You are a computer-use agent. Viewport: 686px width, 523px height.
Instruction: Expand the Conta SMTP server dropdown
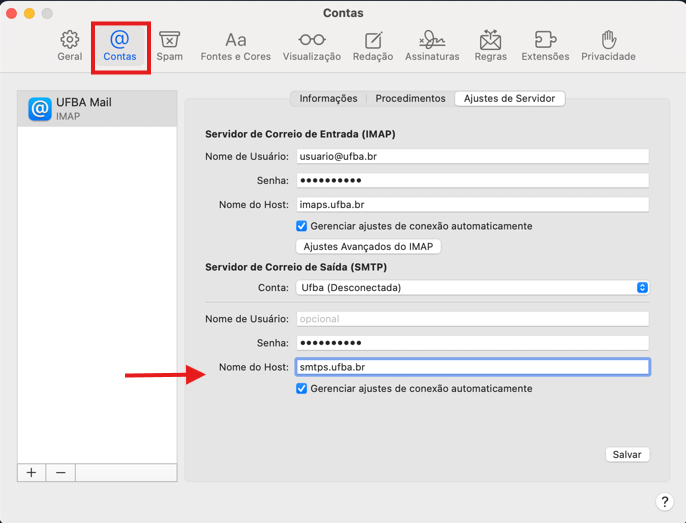click(472, 287)
